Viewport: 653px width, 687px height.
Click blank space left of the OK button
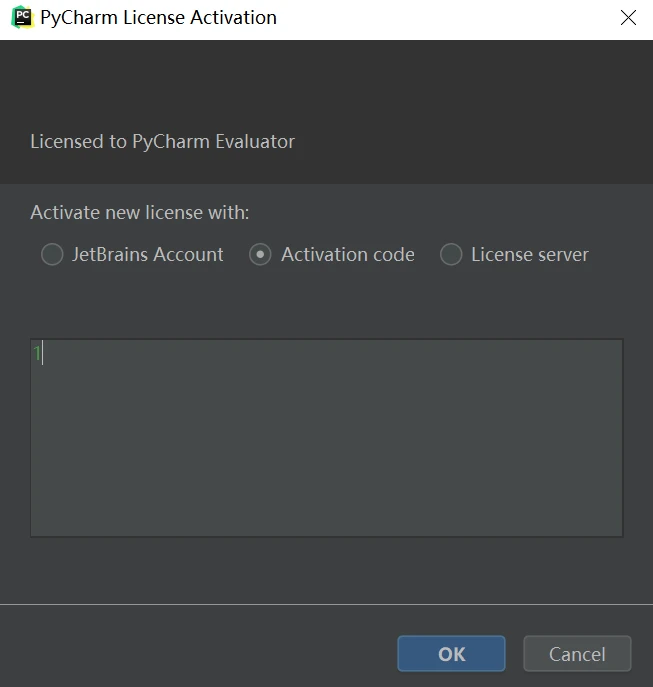[x=200, y=654]
